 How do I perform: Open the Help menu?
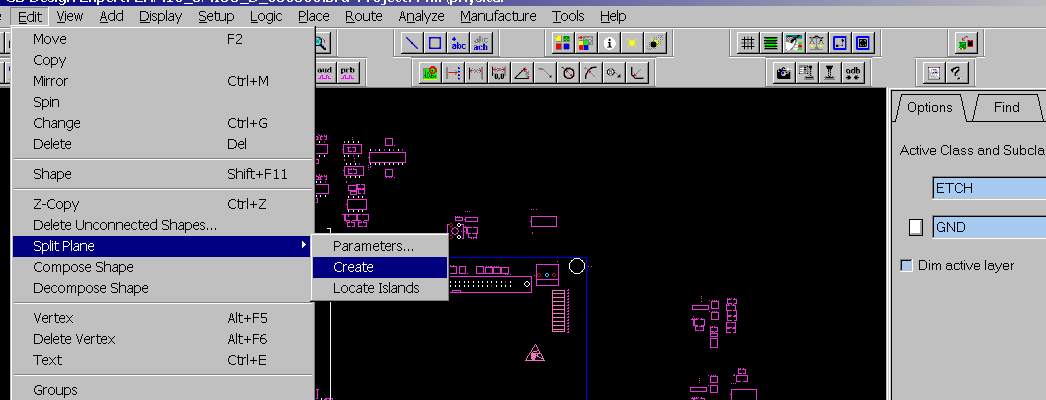click(x=612, y=16)
